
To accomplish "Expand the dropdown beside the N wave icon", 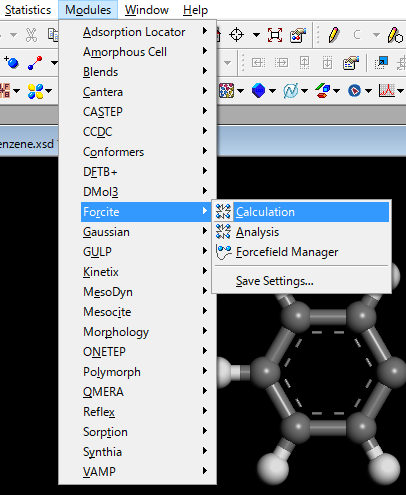I will 304,91.
